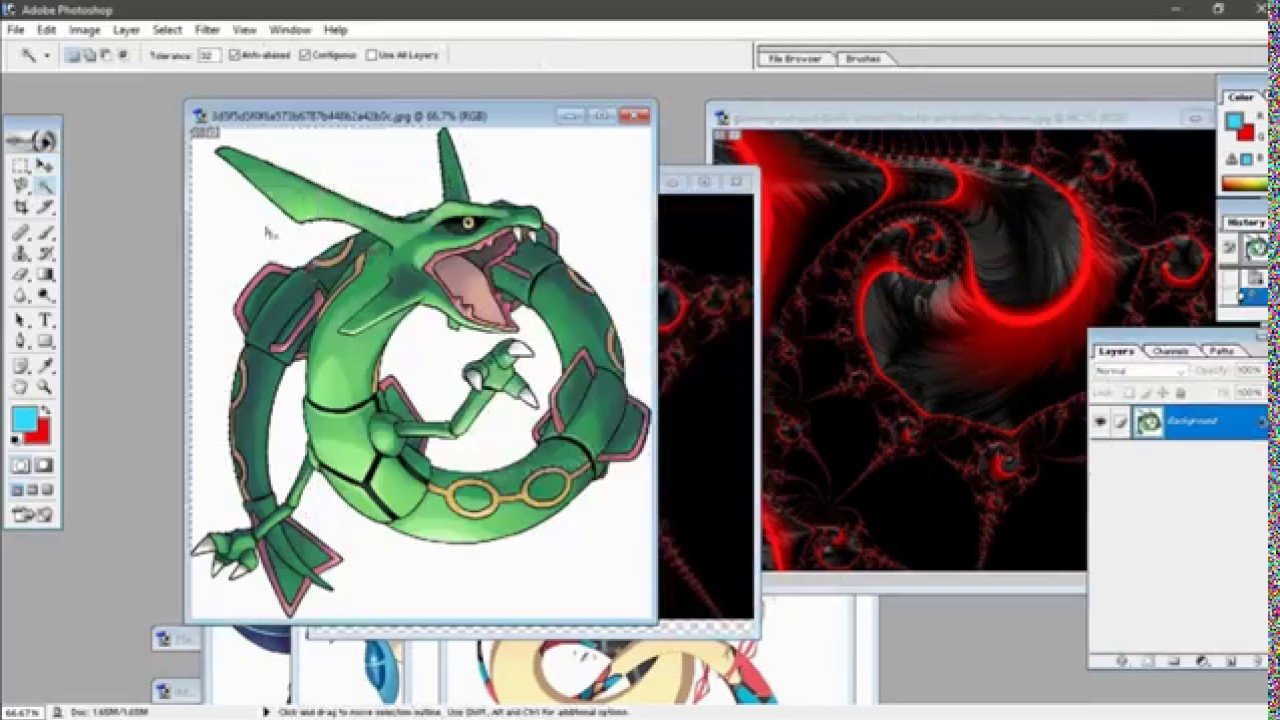Switch to the Channels tab
The image size is (1280, 720).
tap(1170, 351)
